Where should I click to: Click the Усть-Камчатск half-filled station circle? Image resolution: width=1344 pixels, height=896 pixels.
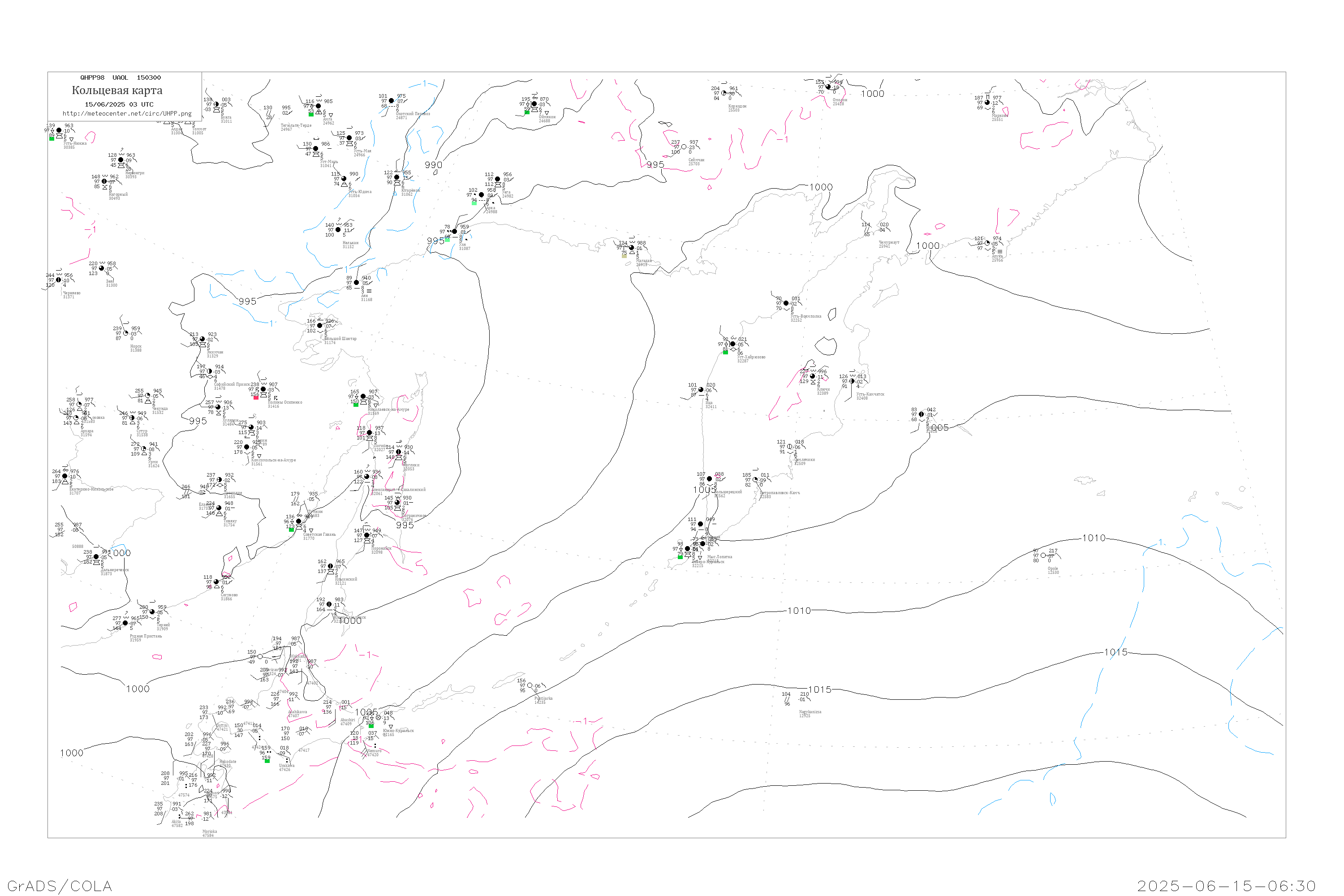852,381
